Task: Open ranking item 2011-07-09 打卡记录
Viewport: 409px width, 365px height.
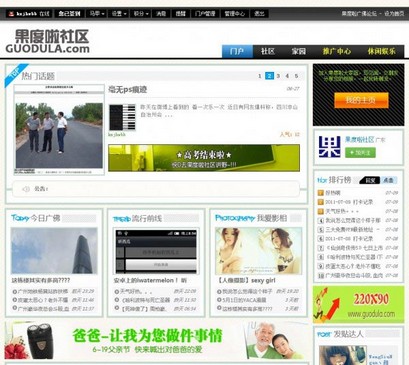Action: pos(349,202)
